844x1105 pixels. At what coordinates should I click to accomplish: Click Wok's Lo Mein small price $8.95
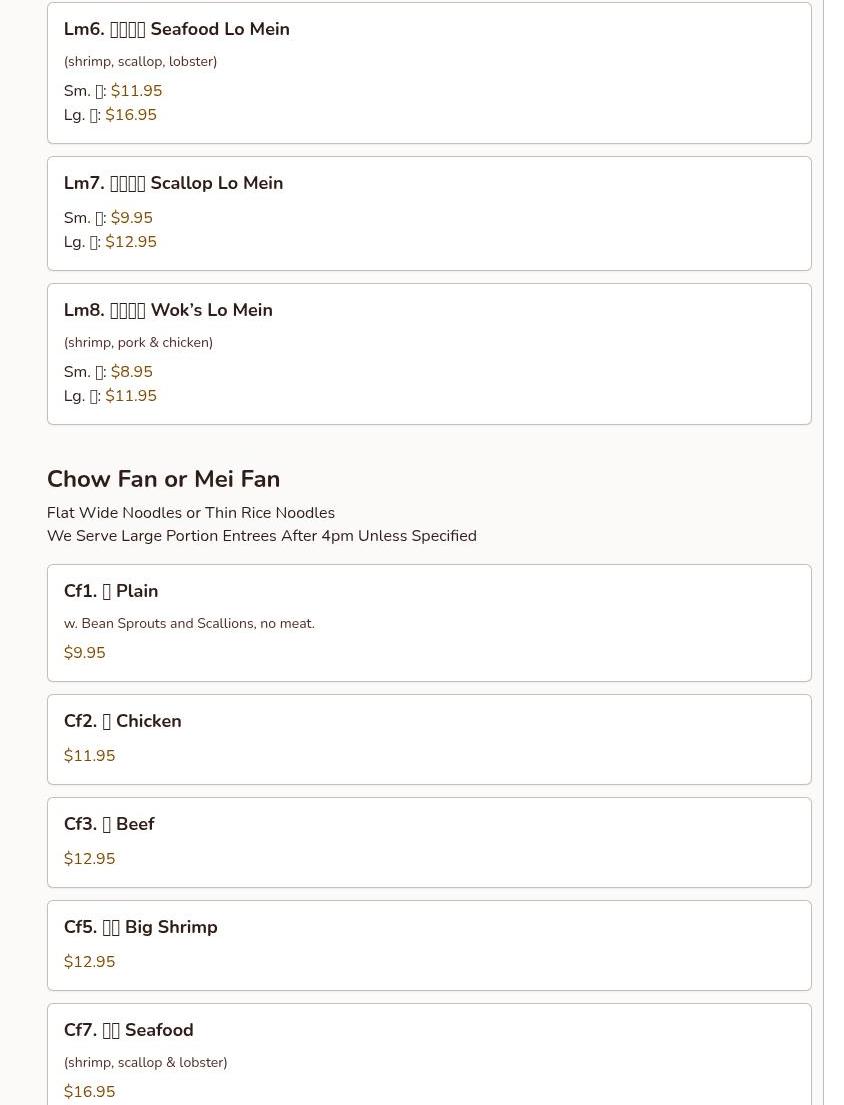[x=132, y=372]
